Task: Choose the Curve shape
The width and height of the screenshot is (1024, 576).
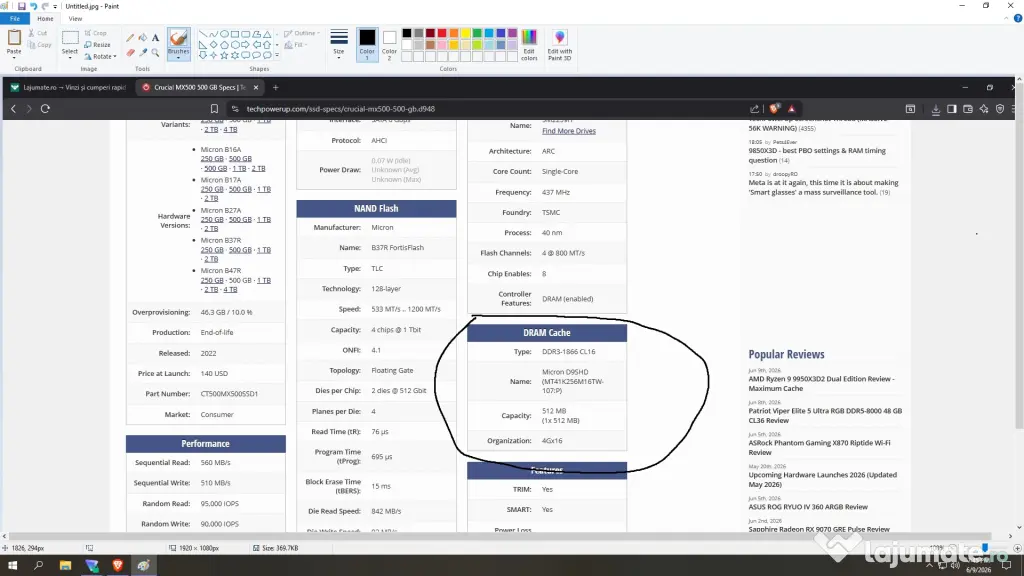Action: tap(214, 34)
